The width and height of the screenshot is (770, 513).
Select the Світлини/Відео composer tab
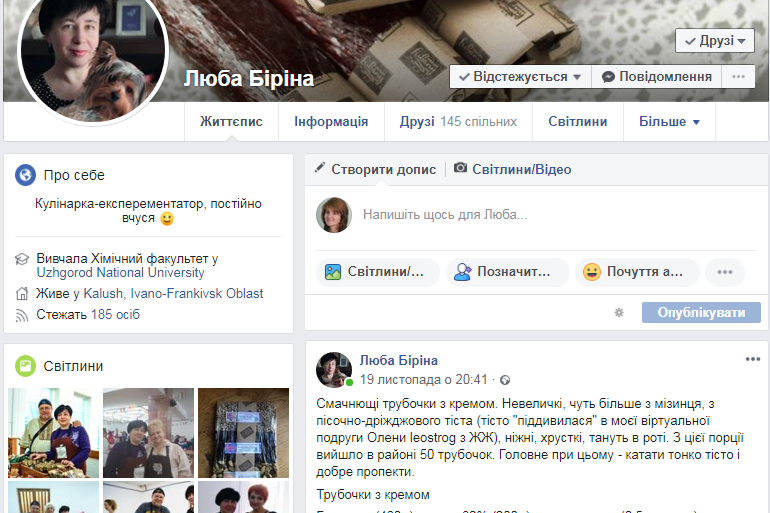click(522, 169)
